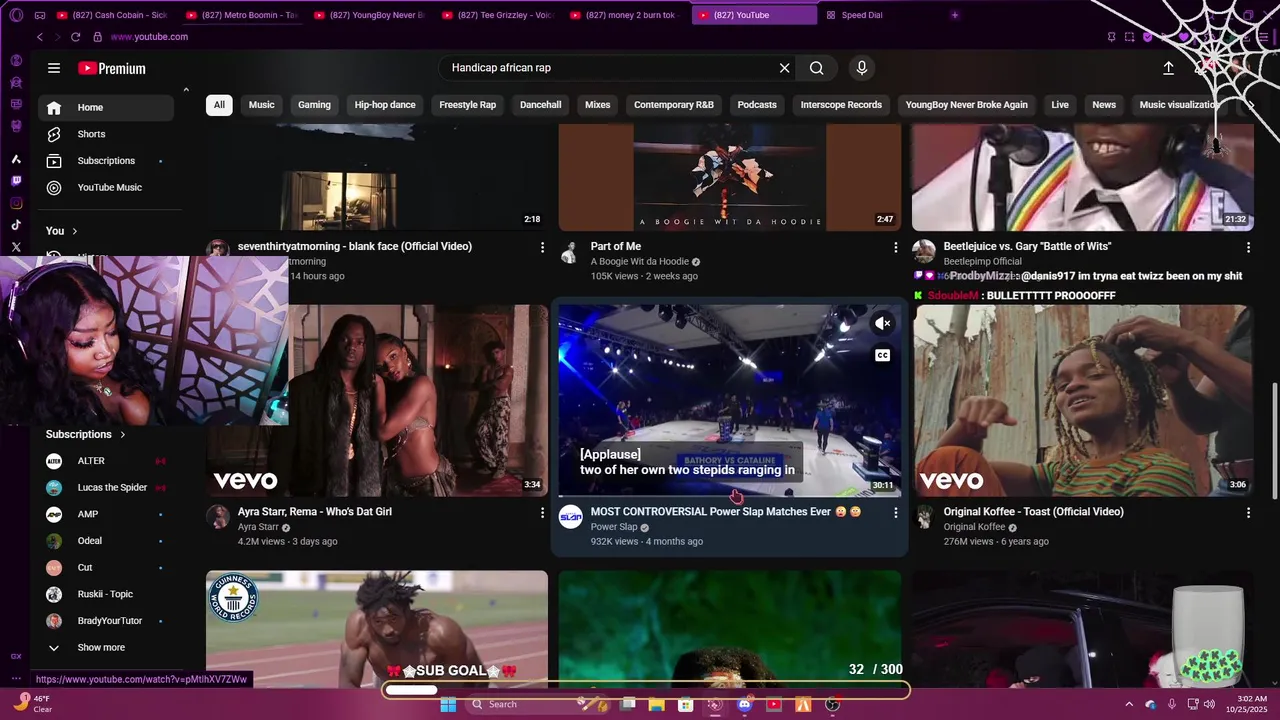Open the AMP channel subscription

[106, 514]
